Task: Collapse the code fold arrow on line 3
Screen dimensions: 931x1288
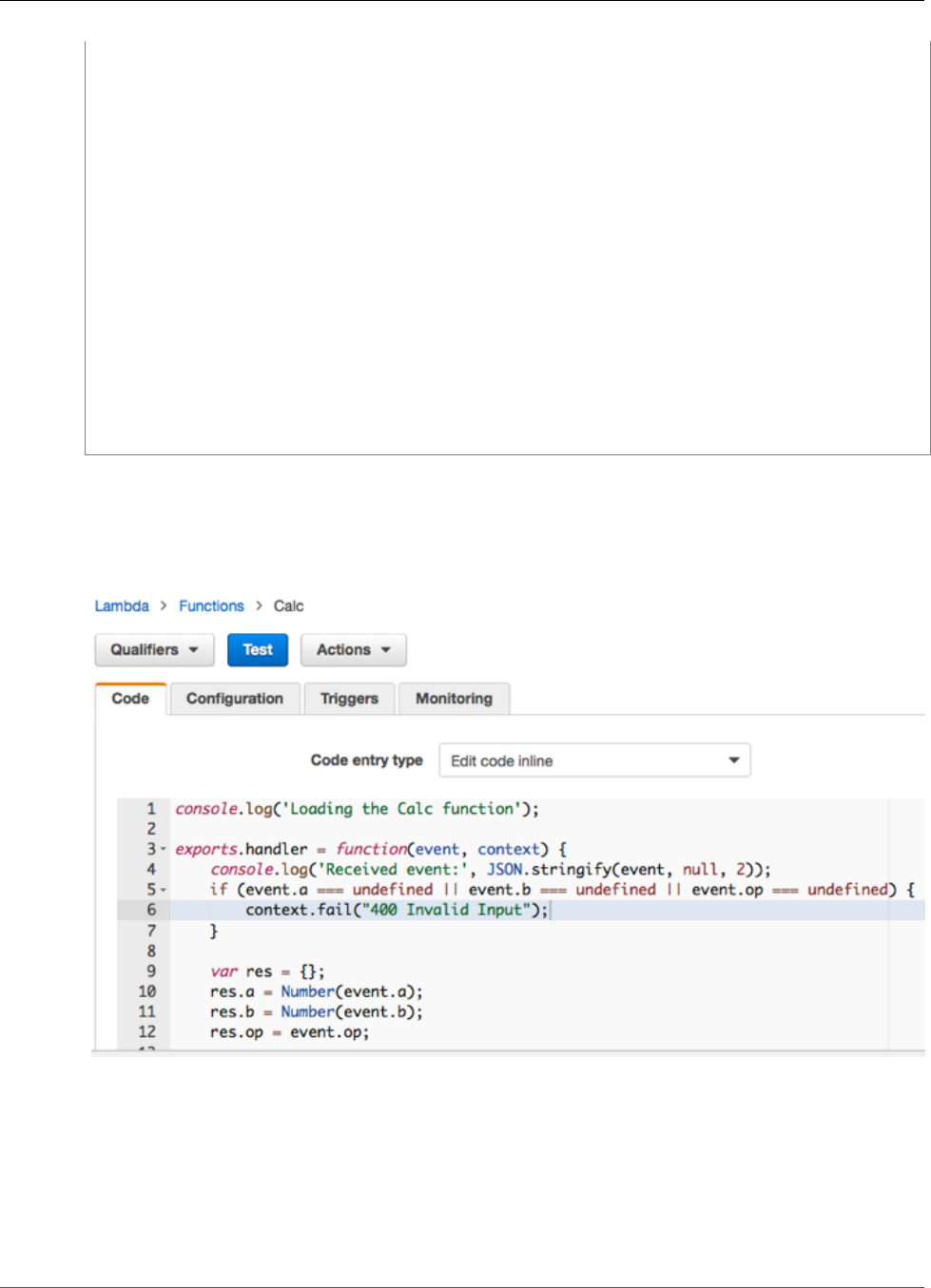Action: [x=163, y=849]
